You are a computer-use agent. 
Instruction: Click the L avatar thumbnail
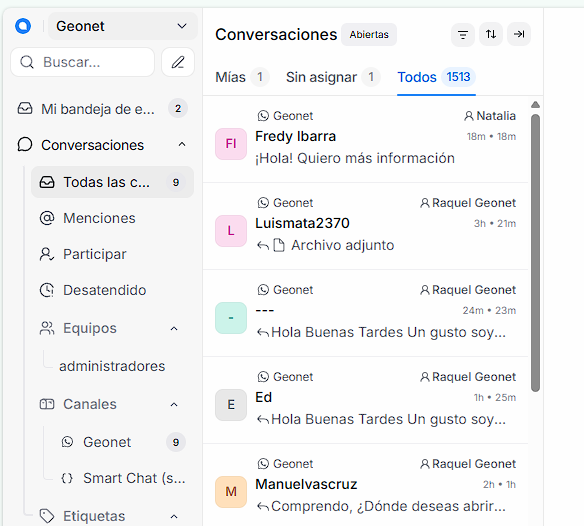231,231
